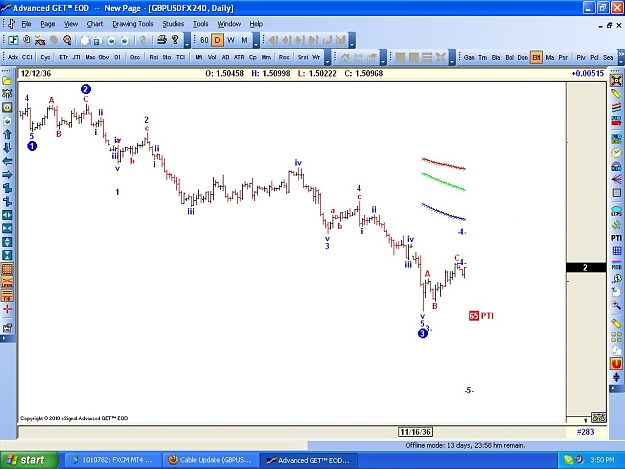Open the Studies menu
The image size is (625, 469).
click(173, 24)
